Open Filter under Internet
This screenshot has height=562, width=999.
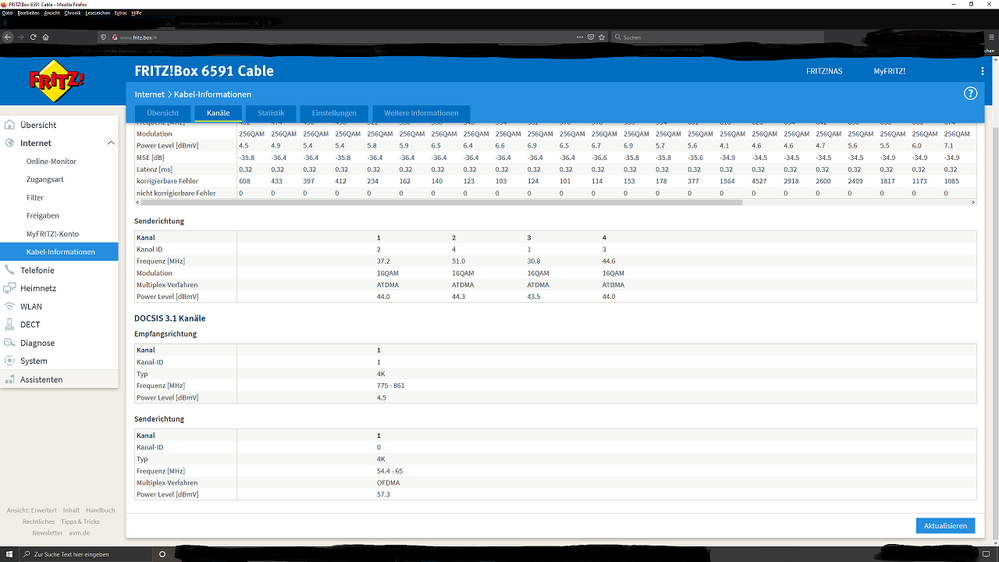(35, 198)
